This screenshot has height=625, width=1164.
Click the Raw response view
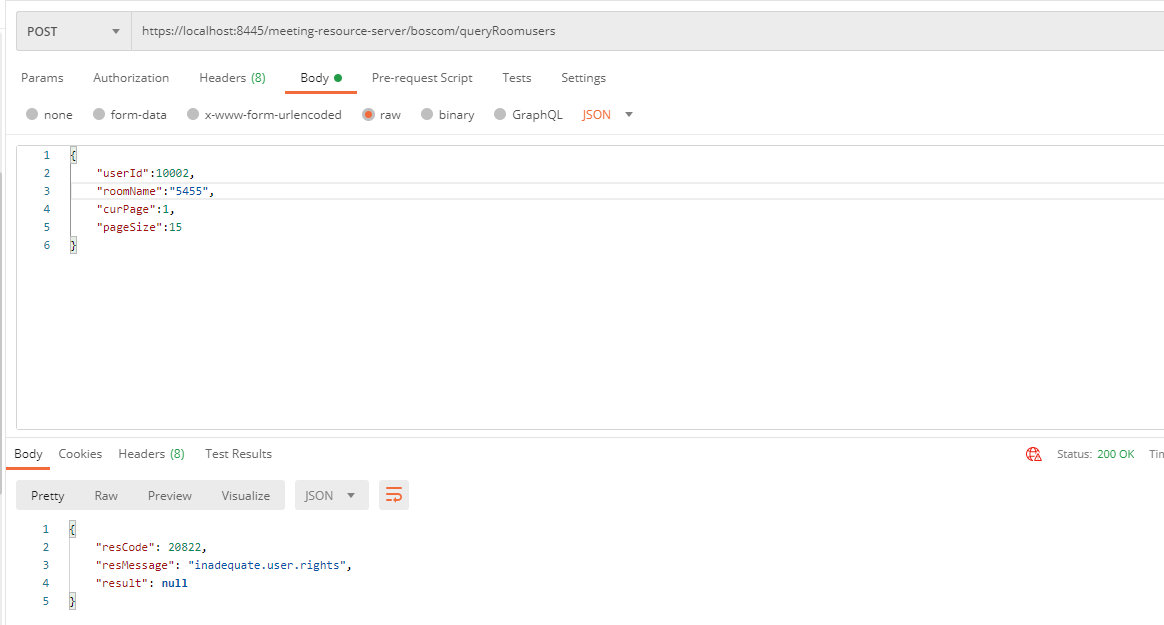point(106,494)
